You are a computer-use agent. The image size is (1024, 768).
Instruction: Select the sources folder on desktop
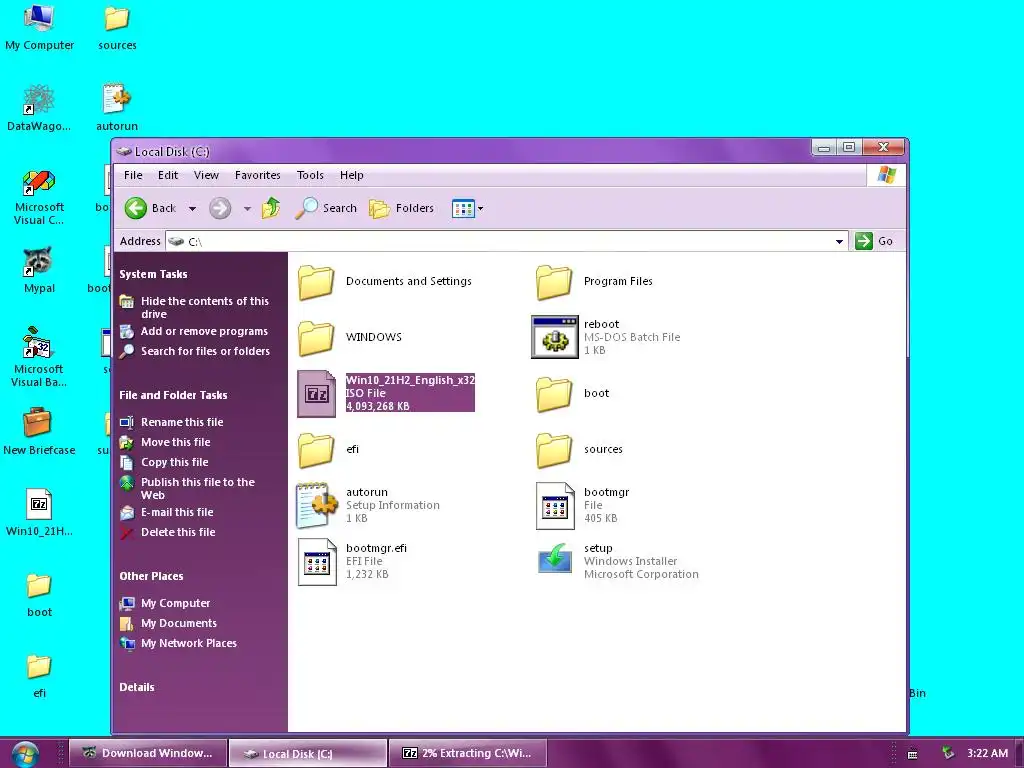click(x=117, y=27)
